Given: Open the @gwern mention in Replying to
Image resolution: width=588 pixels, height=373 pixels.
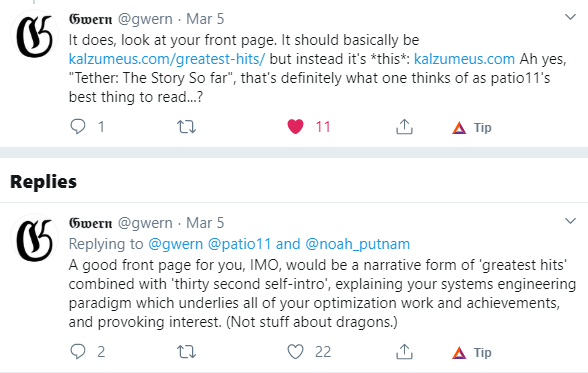Looking at the screenshot, I should pos(176,244).
